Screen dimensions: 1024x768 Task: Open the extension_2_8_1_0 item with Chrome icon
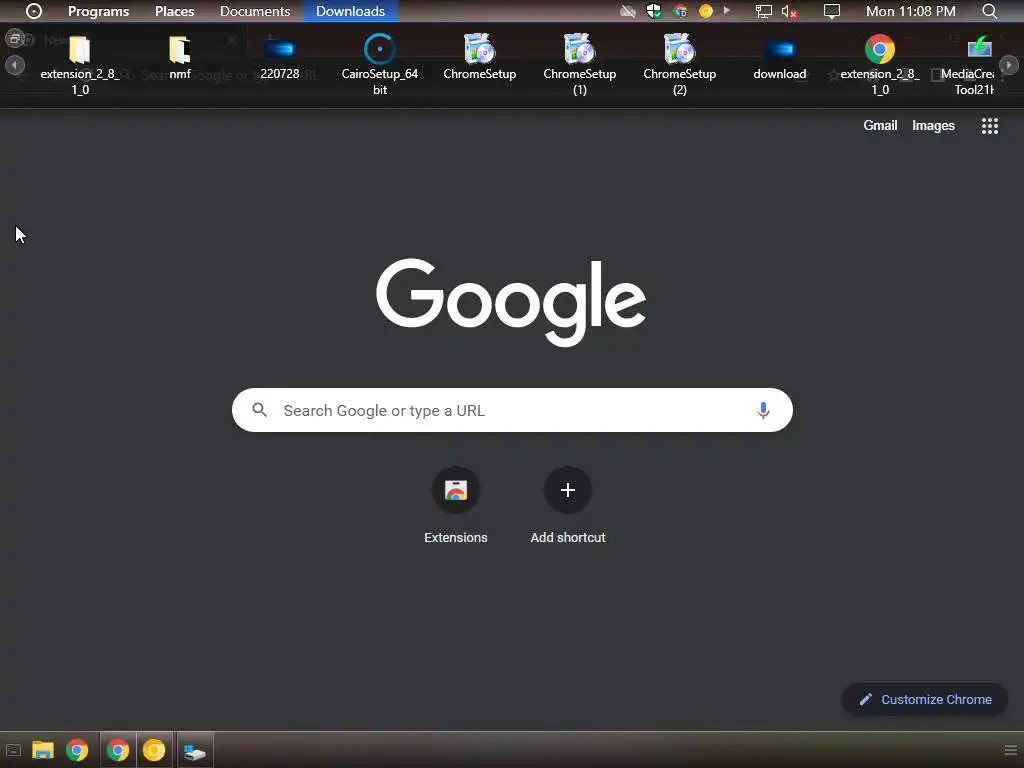tap(880, 65)
